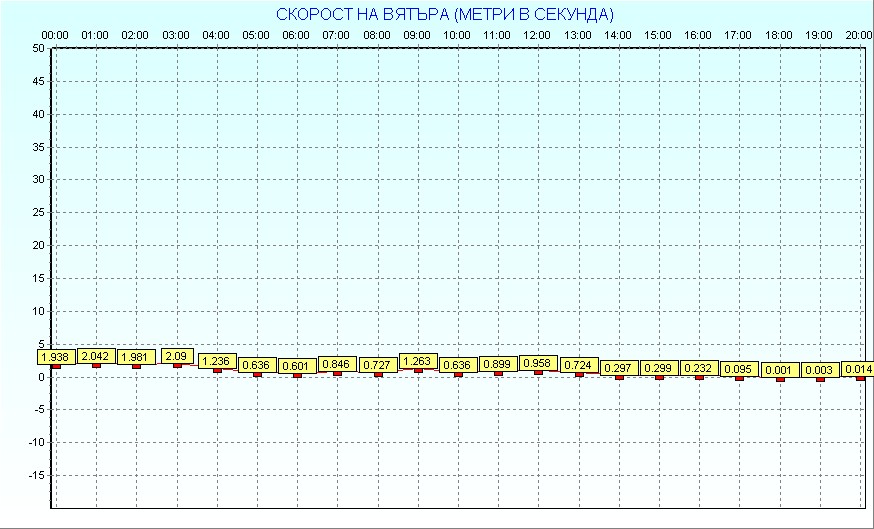Image resolution: width=874 pixels, height=529 pixels.
Task: Click the 0.297 data label
Action: tap(619, 367)
